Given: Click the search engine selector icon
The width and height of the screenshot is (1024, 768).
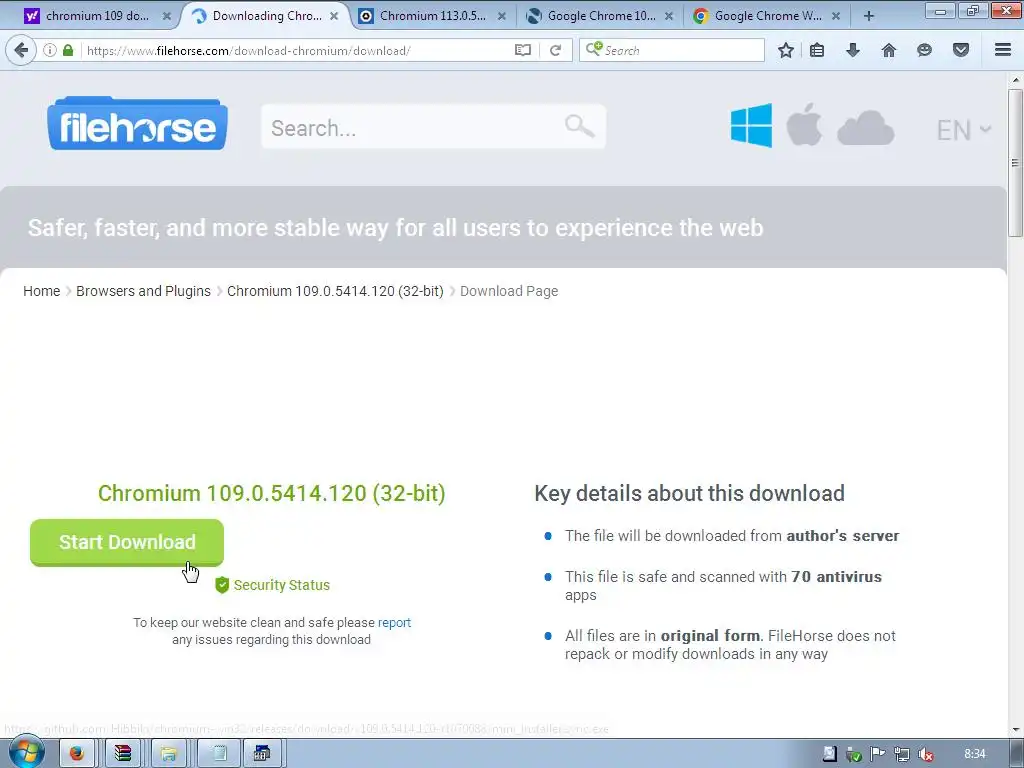Looking at the screenshot, I should coord(594,49).
